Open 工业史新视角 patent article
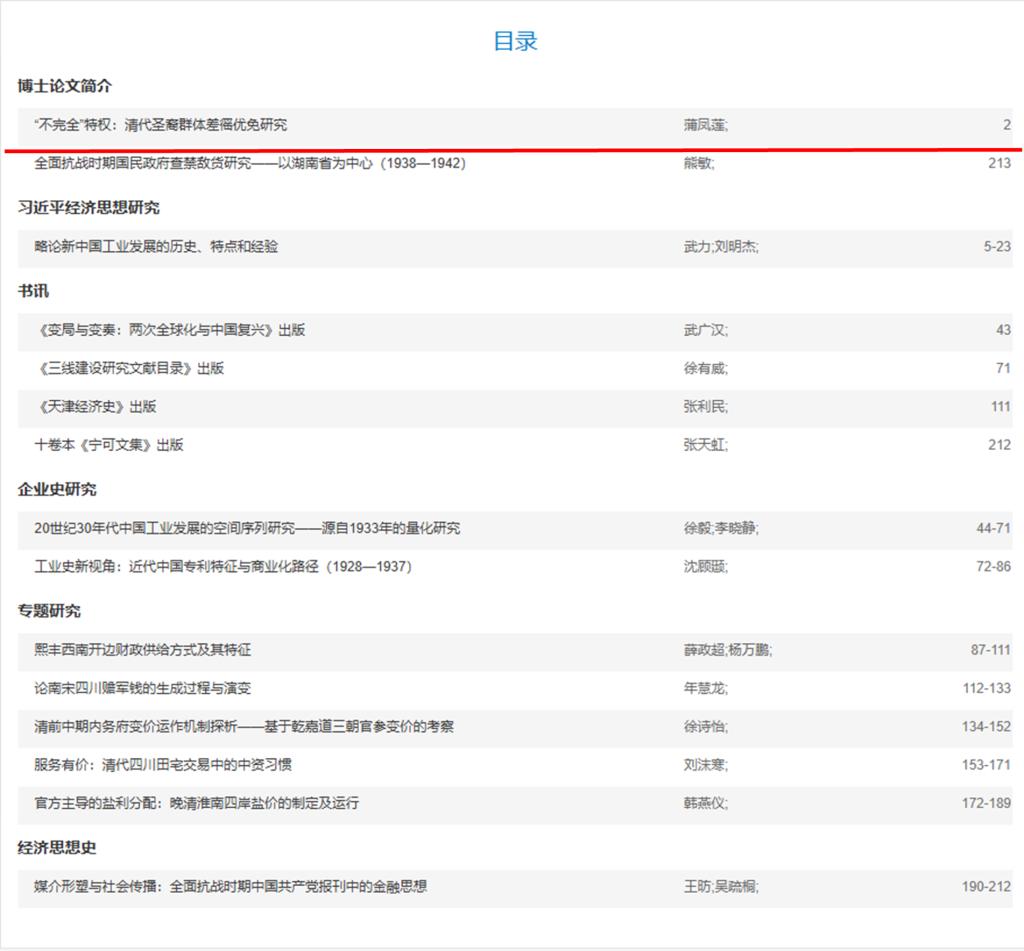Screen dimensions: 1024x951 click(223, 567)
